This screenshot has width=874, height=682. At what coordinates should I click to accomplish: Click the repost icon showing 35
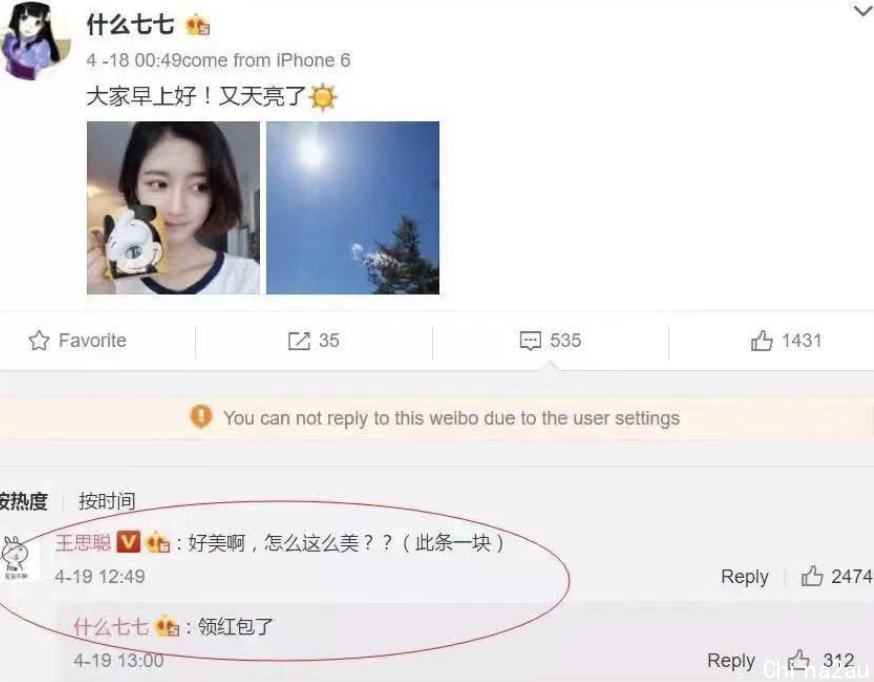click(299, 340)
